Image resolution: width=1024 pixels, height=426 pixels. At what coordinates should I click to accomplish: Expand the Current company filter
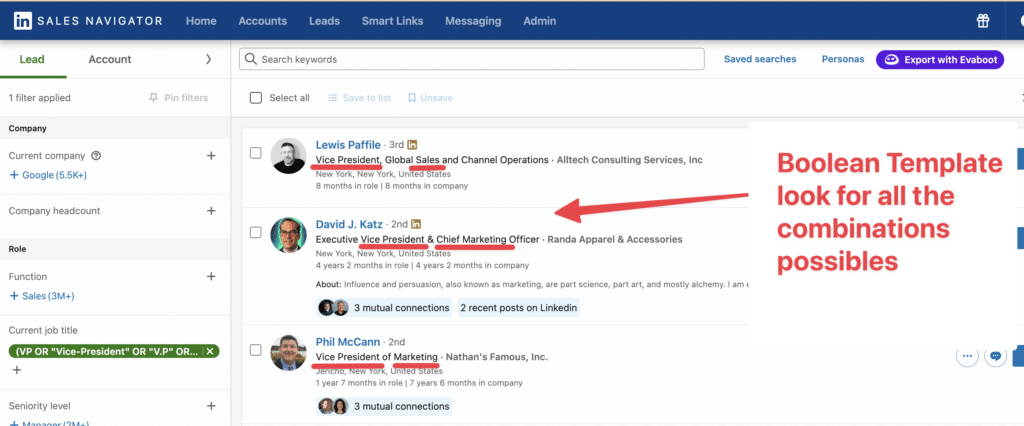pos(211,156)
